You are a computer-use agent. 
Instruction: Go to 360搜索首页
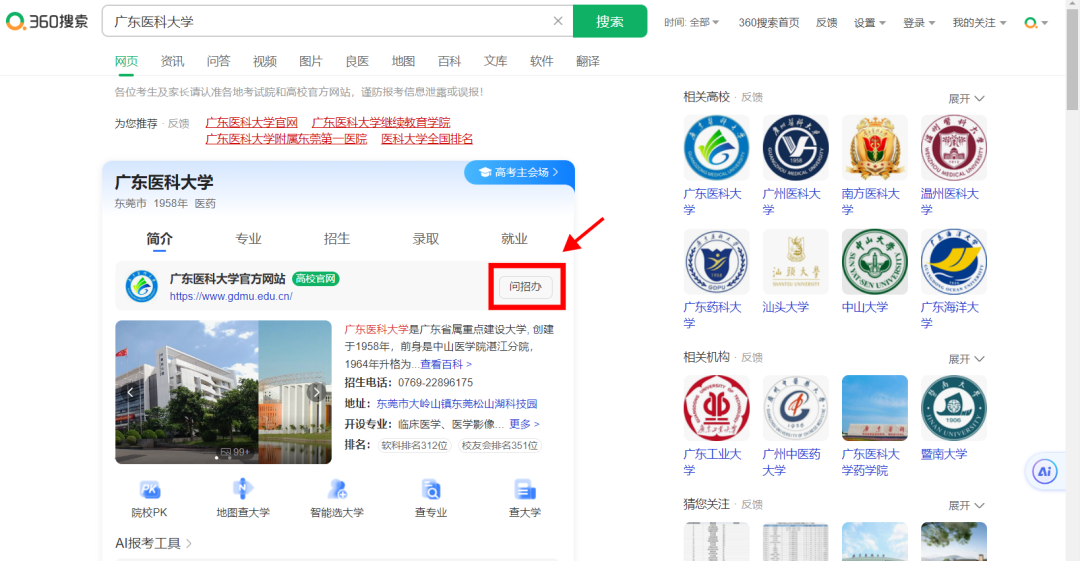point(769,23)
